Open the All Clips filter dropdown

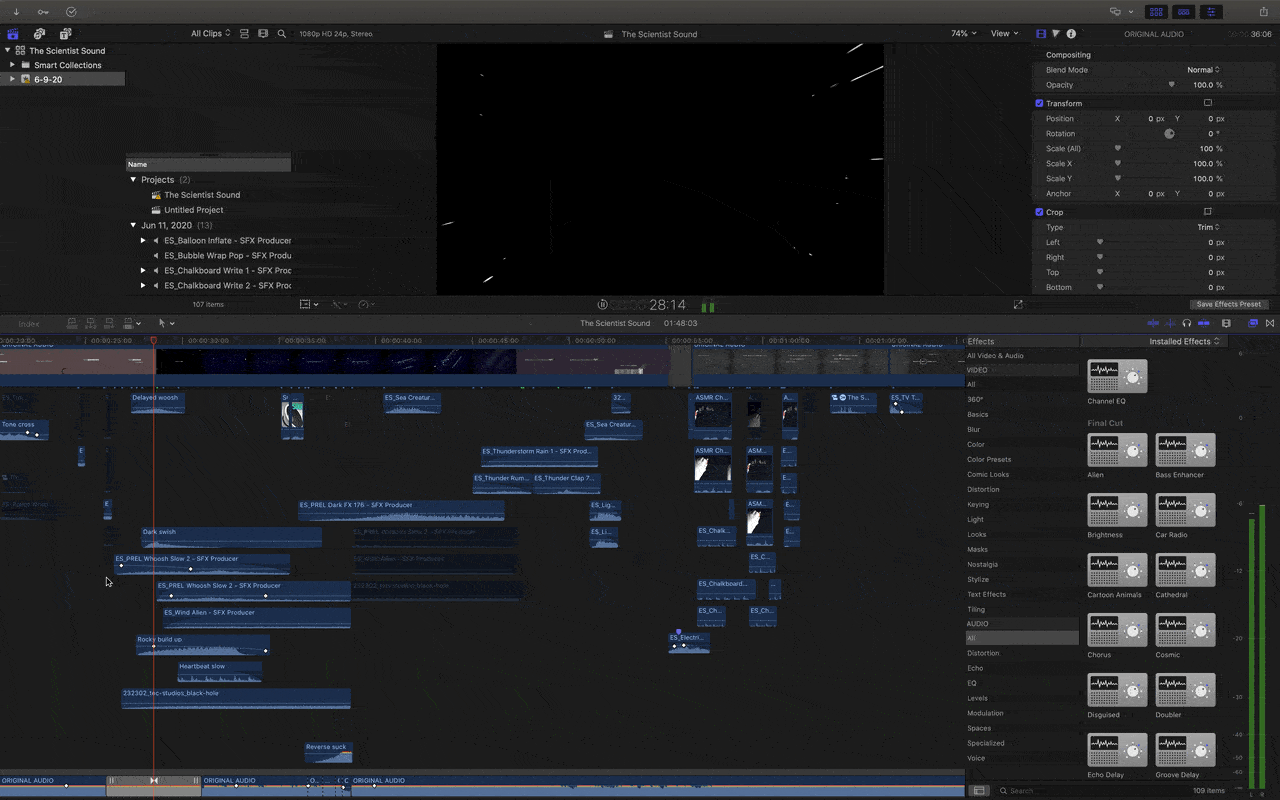pos(209,33)
